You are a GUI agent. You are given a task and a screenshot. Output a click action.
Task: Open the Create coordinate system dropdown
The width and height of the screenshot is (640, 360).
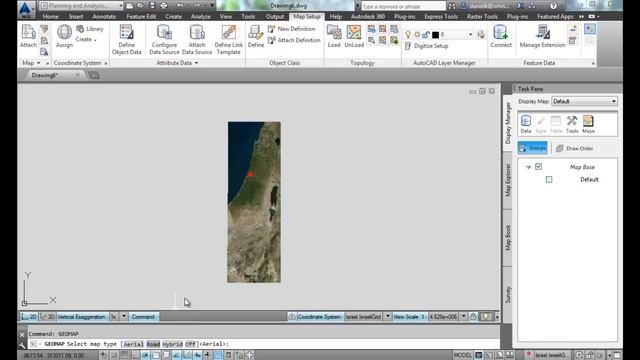point(86,40)
